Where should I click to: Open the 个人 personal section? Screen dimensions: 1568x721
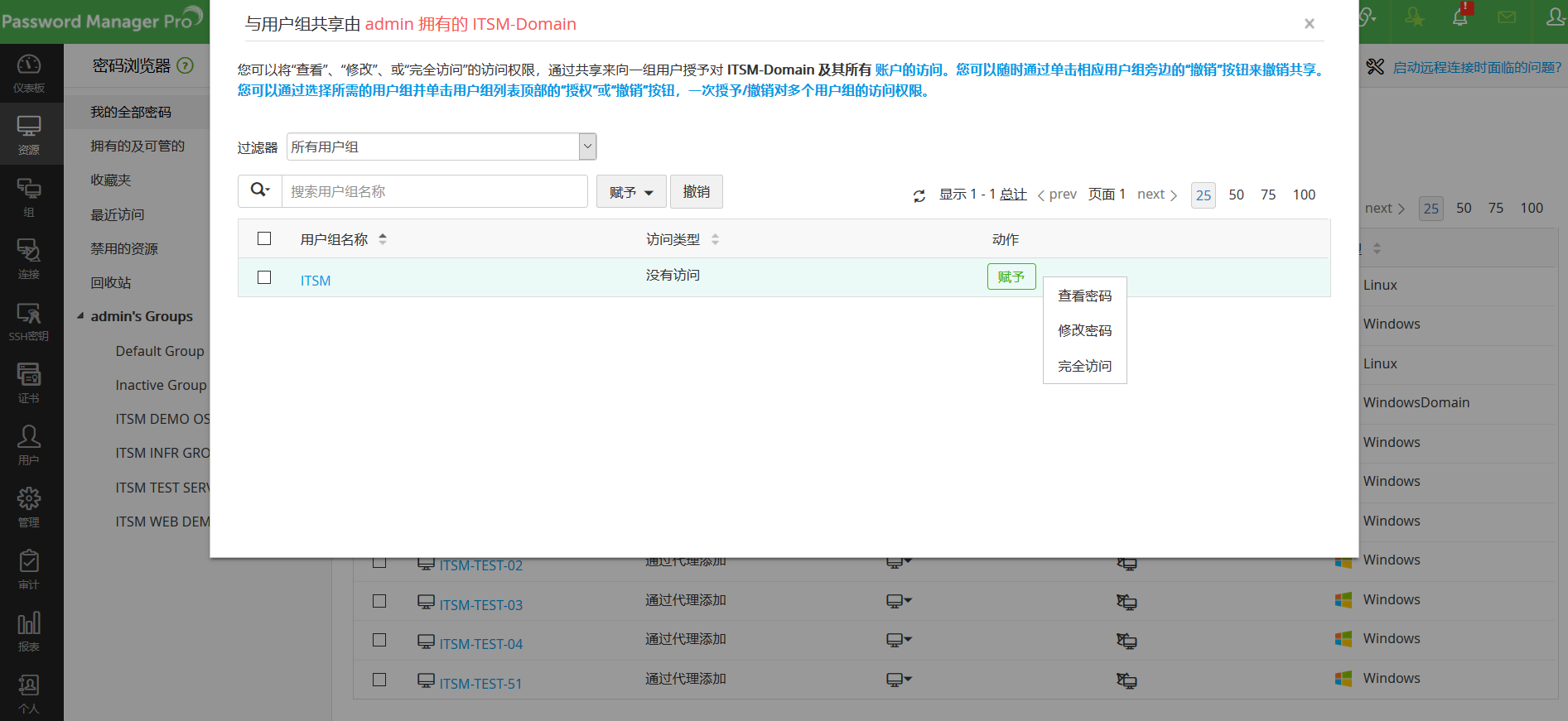(x=29, y=694)
